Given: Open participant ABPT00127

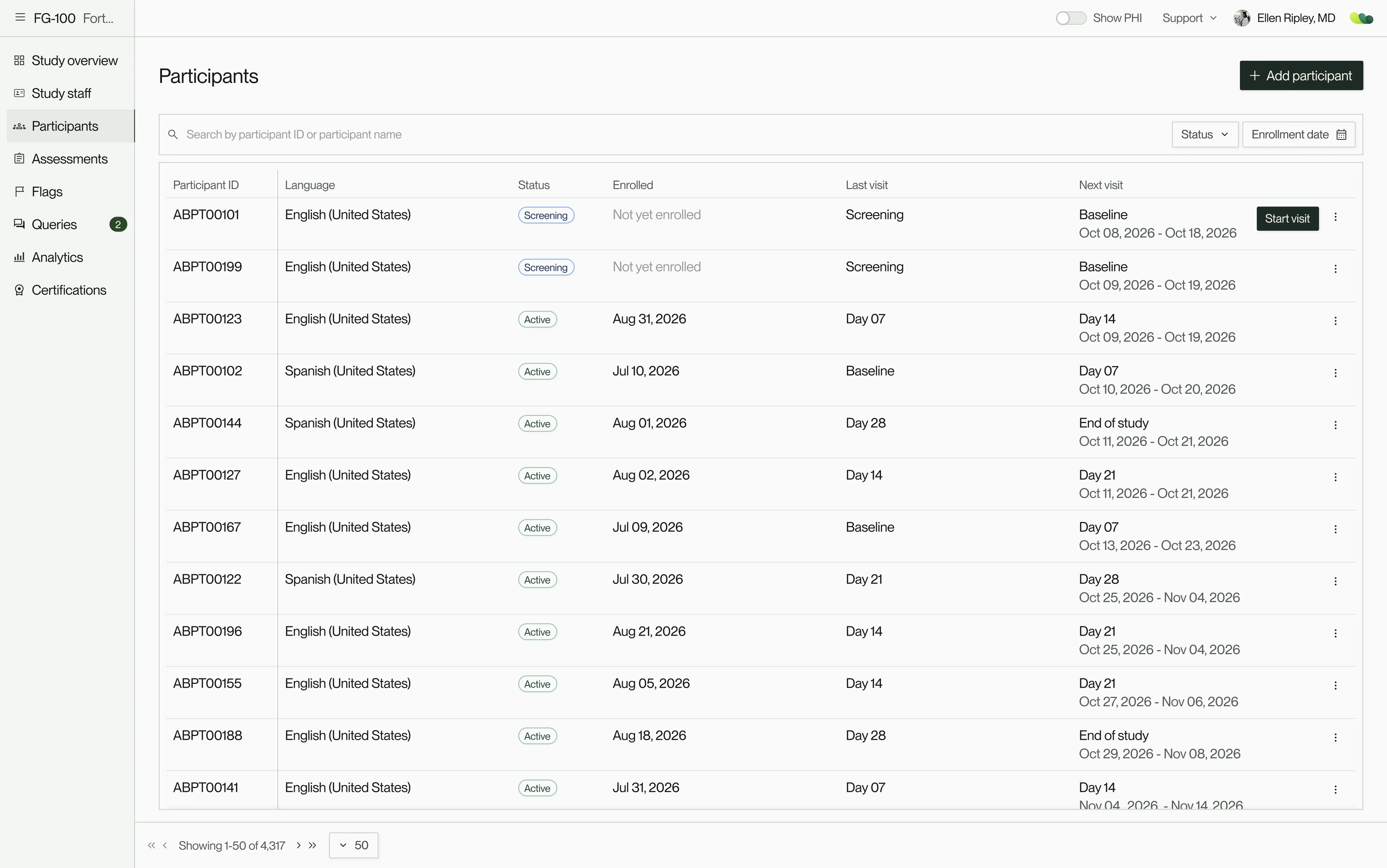Looking at the screenshot, I should click(207, 475).
